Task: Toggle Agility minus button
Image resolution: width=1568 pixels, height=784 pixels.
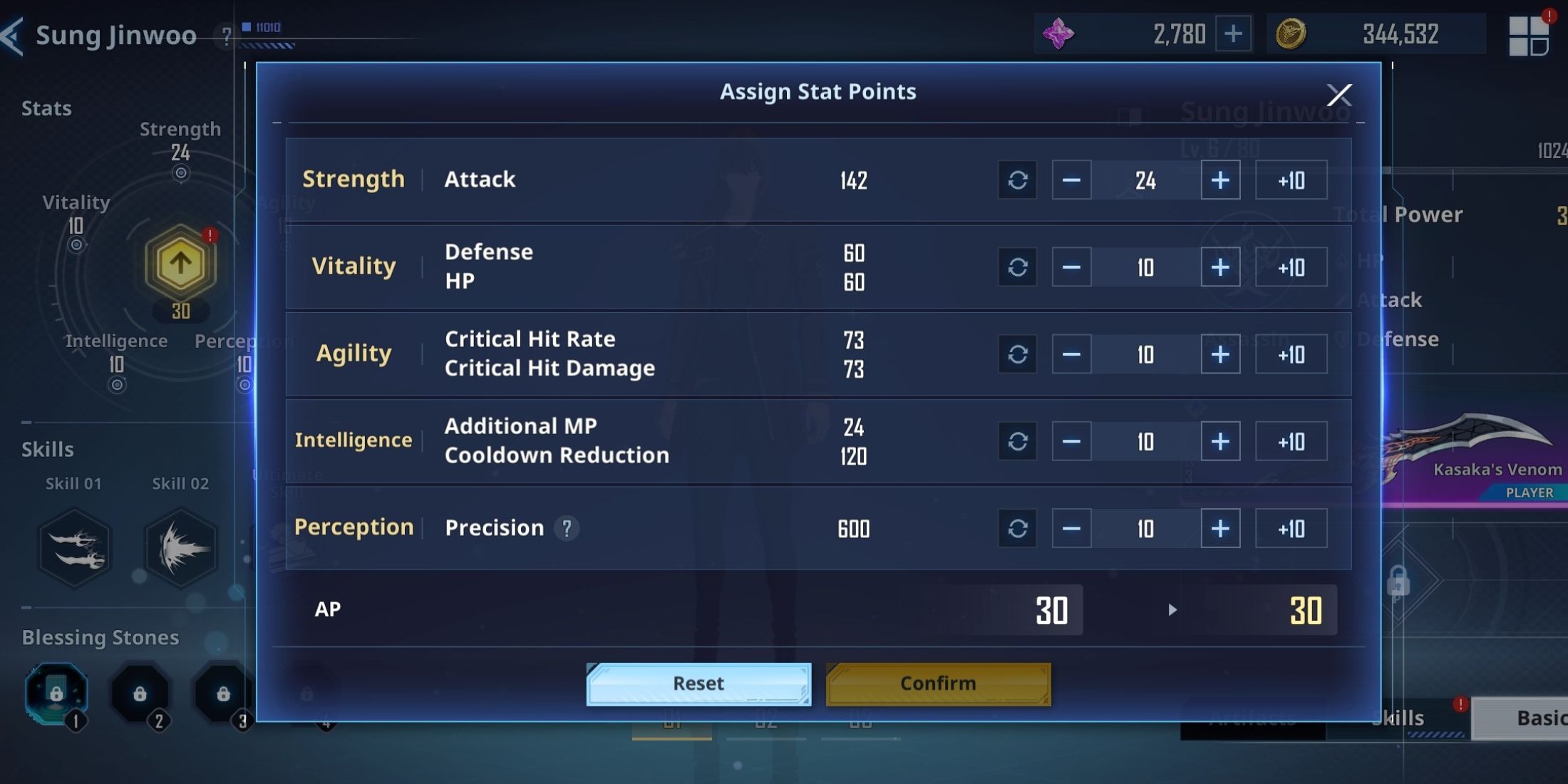Action: click(1073, 354)
